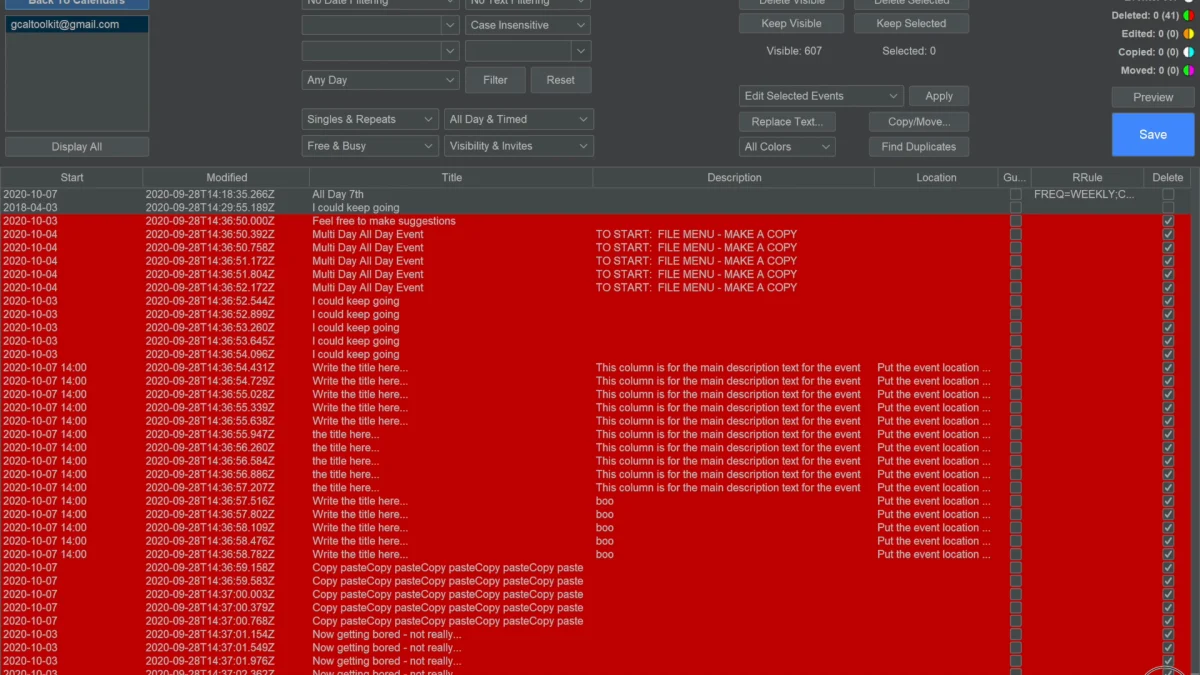Toggle Gu... checkbox for Feel free to make suggestions

[x=1016, y=221]
